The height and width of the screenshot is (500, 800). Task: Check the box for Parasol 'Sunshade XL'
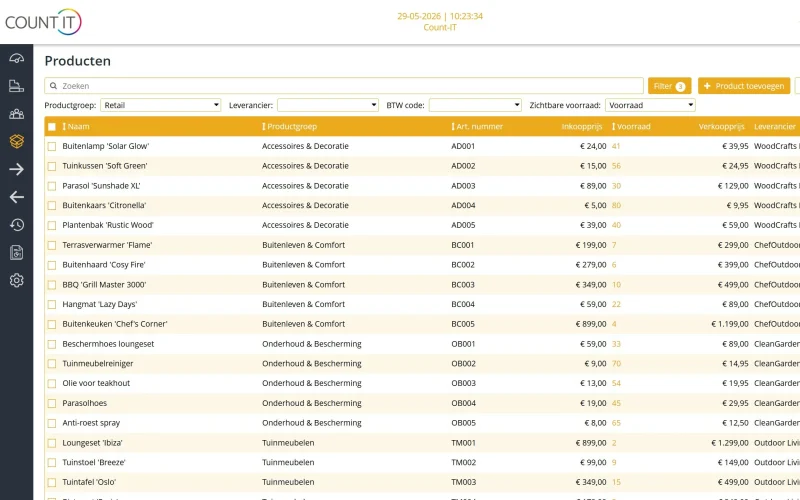52,186
